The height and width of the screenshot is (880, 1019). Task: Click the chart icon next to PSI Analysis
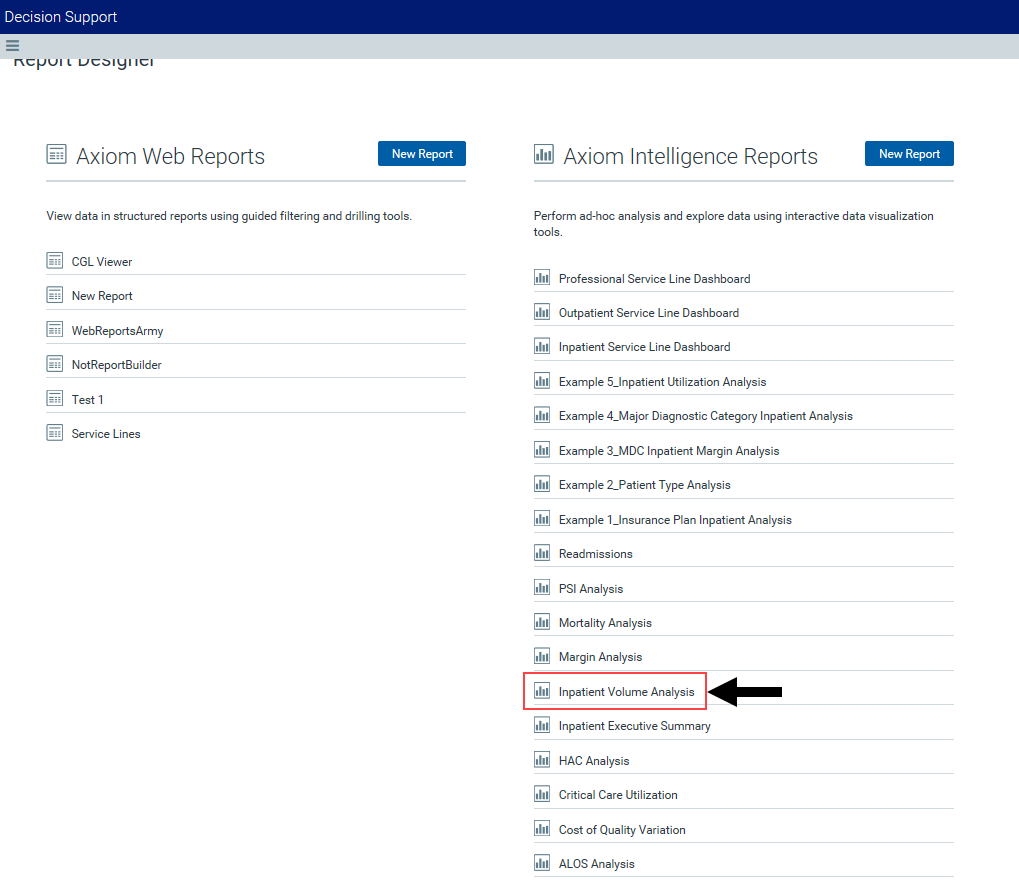tap(542, 588)
